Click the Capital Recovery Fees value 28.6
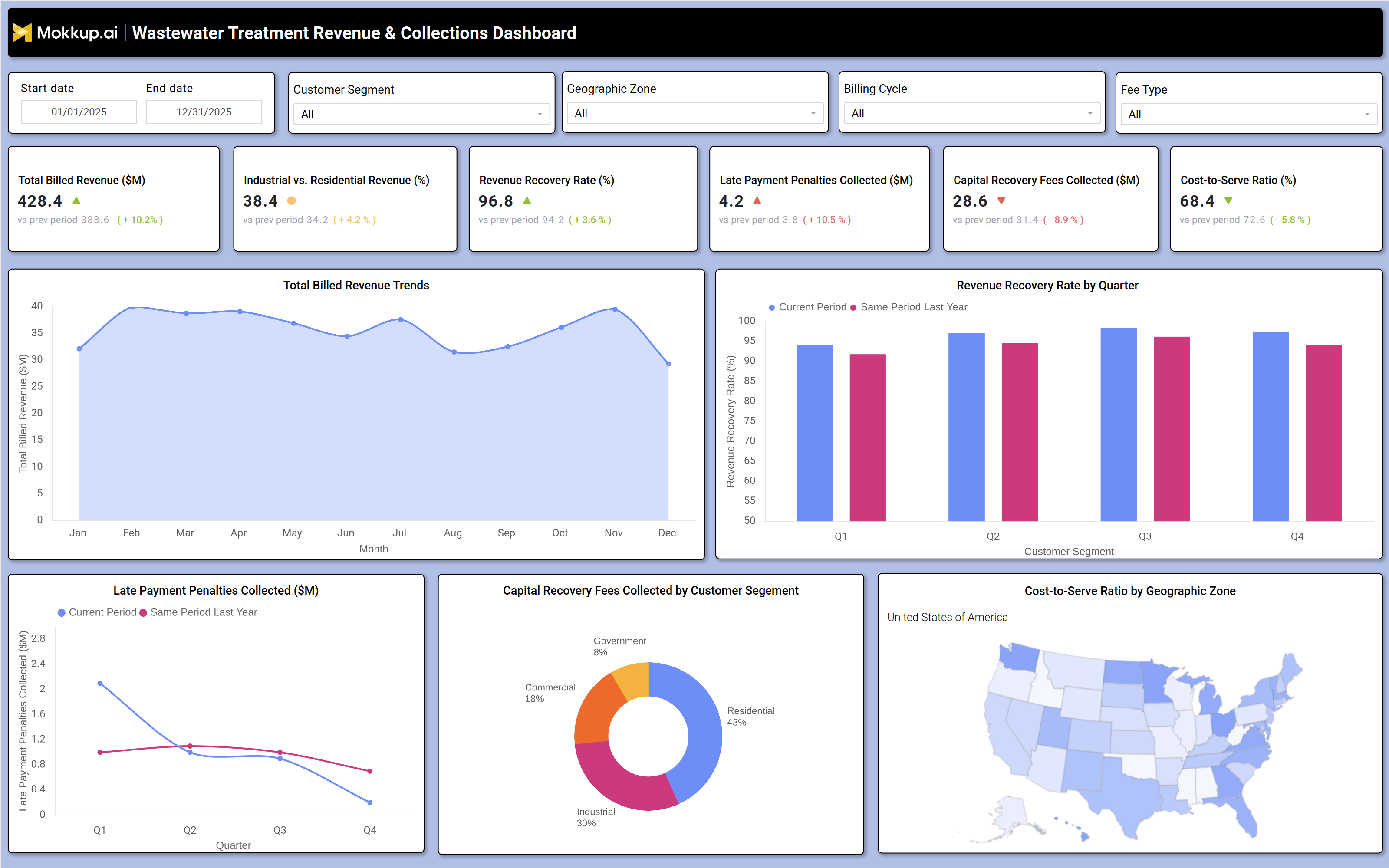This screenshot has height=868, width=1389. click(x=970, y=201)
